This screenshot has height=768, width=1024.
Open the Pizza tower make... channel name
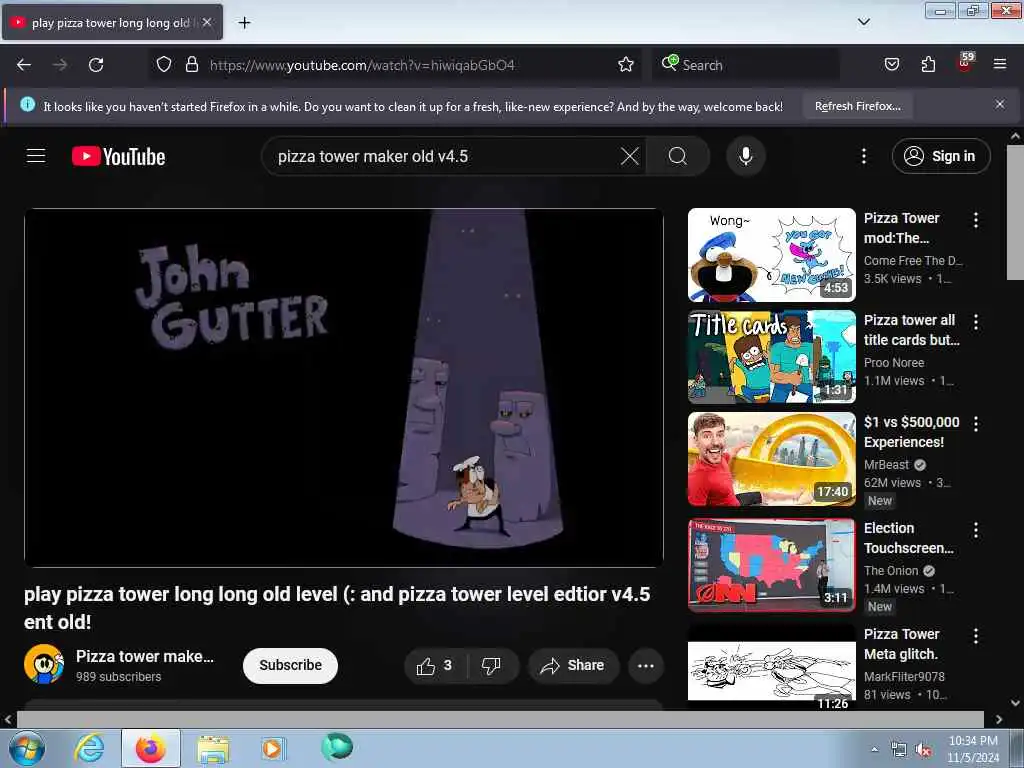(145, 656)
